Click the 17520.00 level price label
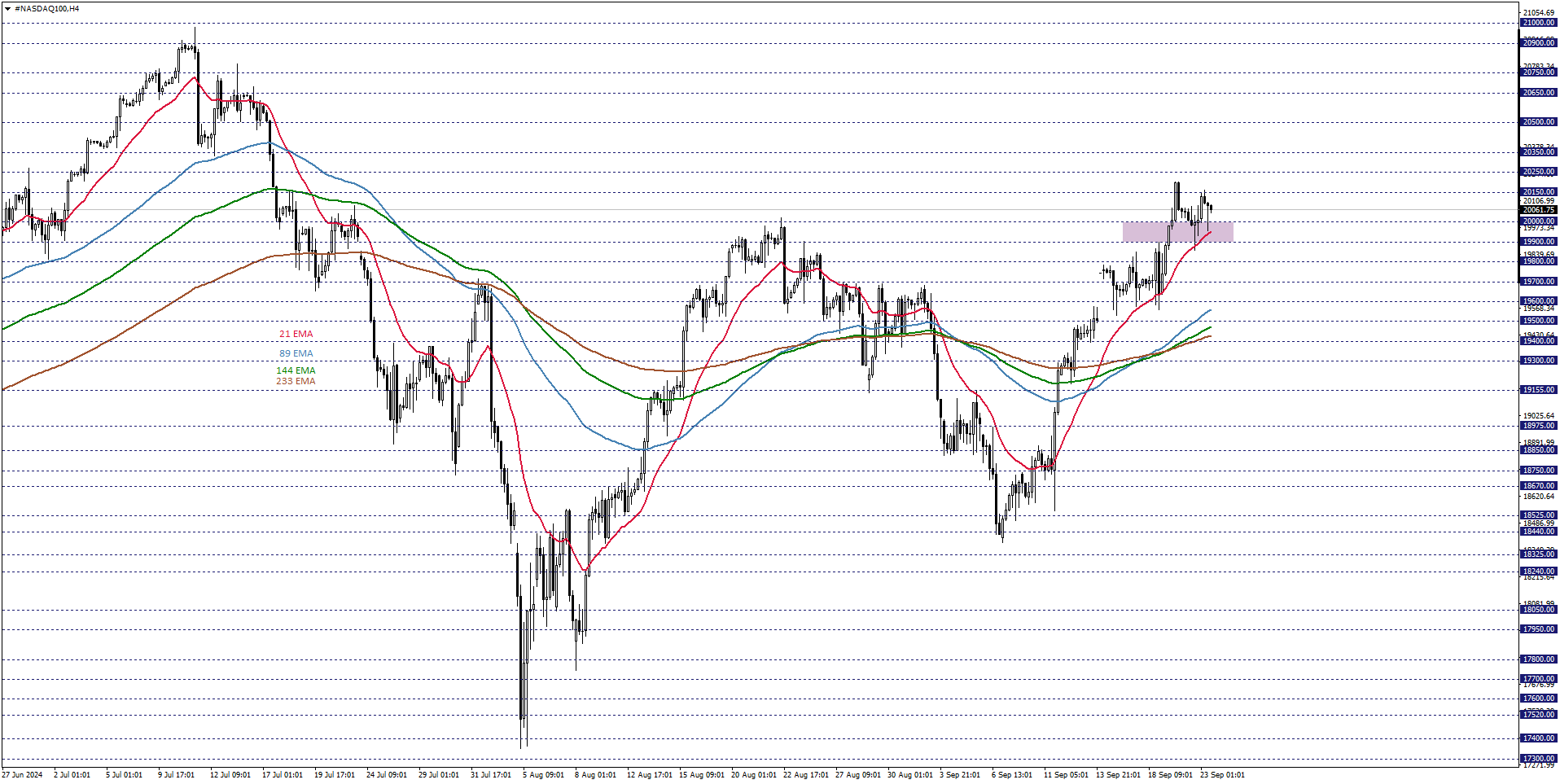The width and height of the screenshot is (1560, 784). point(1539,715)
